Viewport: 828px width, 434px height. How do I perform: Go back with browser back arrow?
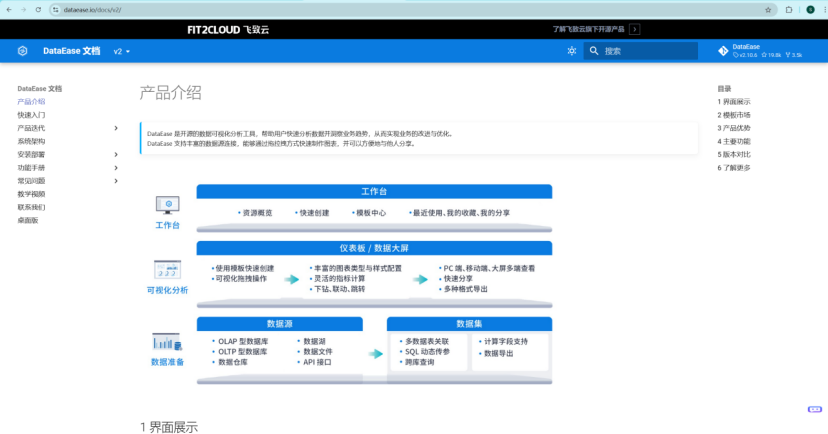[9, 10]
